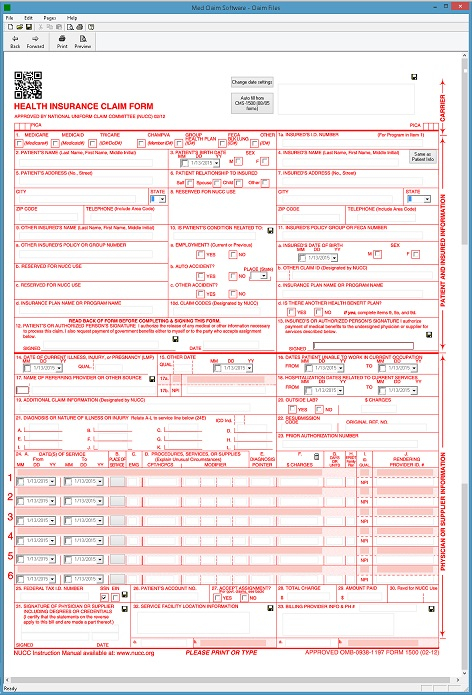This screenshot has width=472, height=695.
Task: Open service line 1 From date dropdown
Action: tap(52, 481)
